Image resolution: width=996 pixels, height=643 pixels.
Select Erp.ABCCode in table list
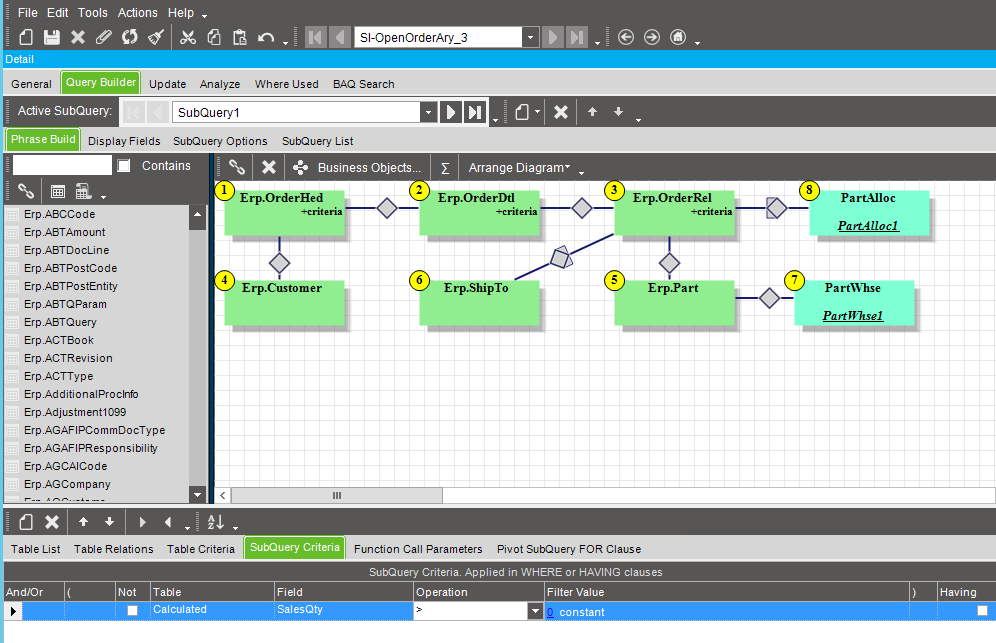tap(59, 214)
